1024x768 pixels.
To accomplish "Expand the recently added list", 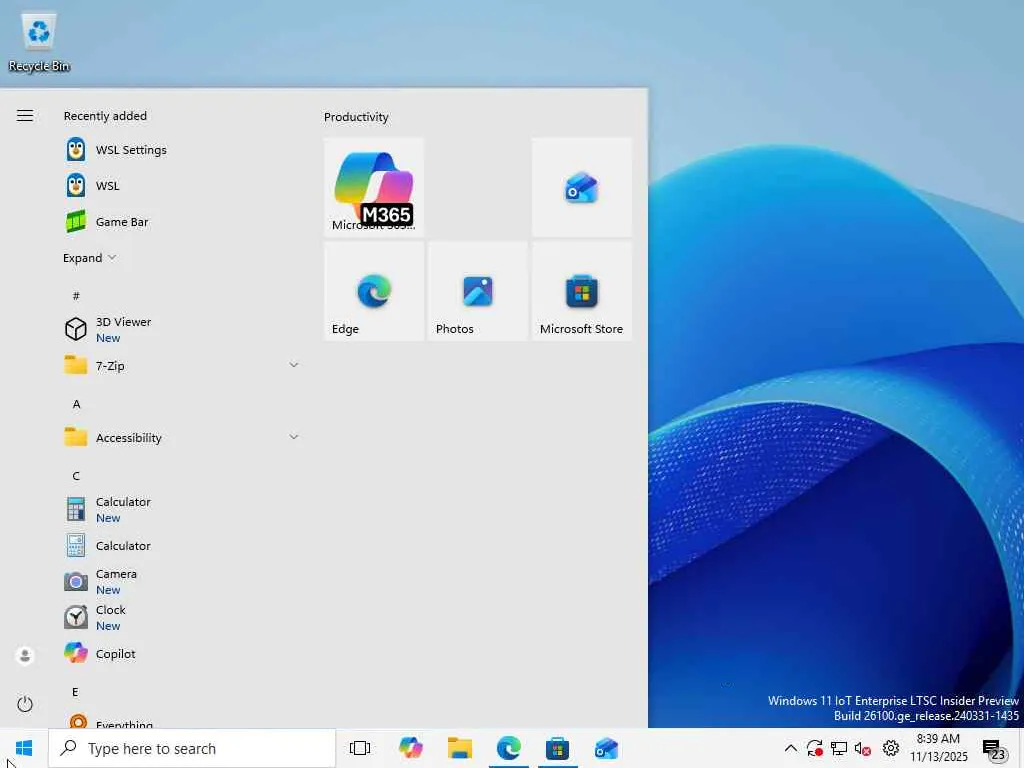I will click(89, 258).
